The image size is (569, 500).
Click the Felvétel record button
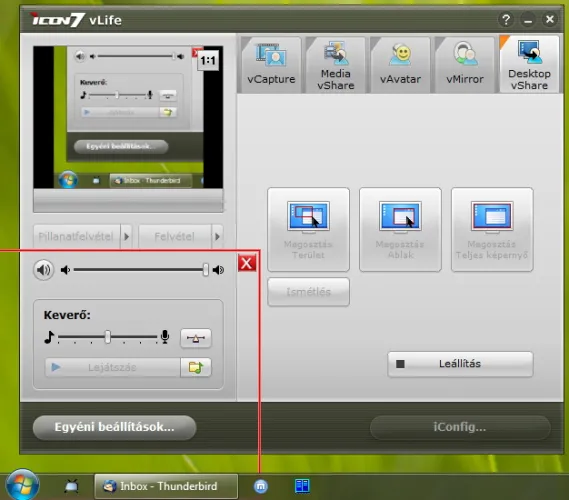[175, 237]
